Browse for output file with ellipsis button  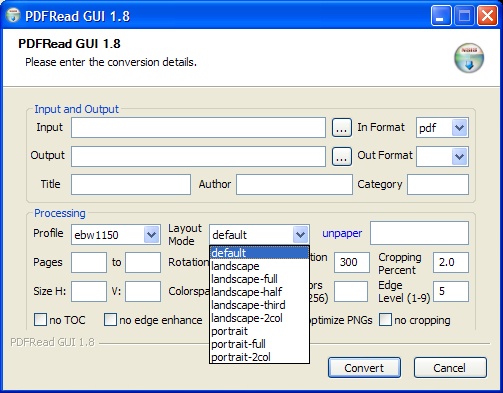pyautogui.click(x=342, y=156)
